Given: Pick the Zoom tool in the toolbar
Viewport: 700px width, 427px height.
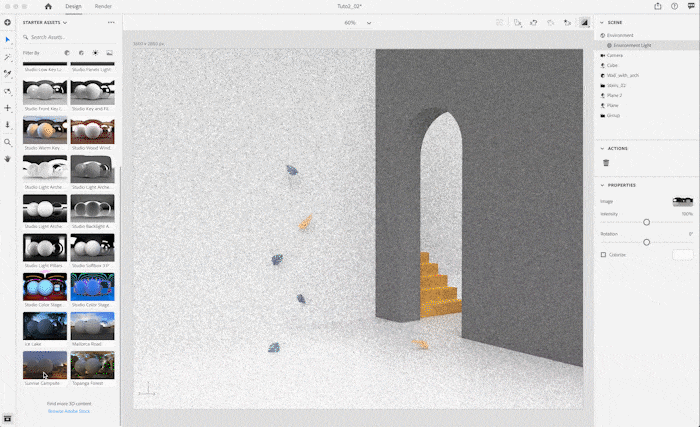Looking at the screenshot, I should pos(8,142).
